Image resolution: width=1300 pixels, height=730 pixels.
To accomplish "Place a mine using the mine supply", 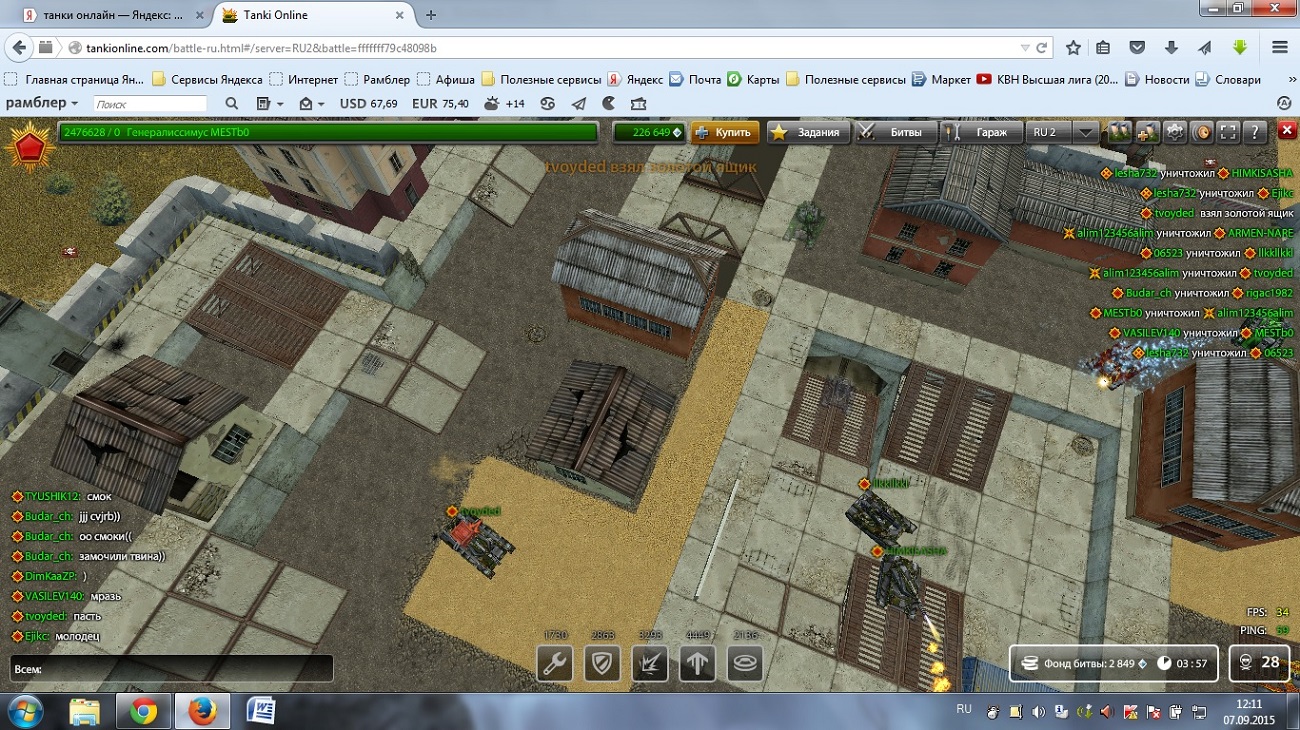I will (746, 662).
